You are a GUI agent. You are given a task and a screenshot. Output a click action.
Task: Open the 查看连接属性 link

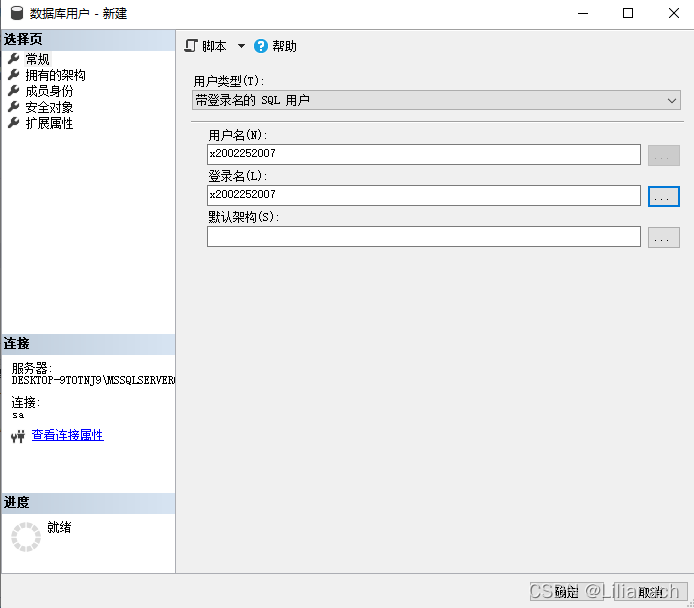(68, 435)
